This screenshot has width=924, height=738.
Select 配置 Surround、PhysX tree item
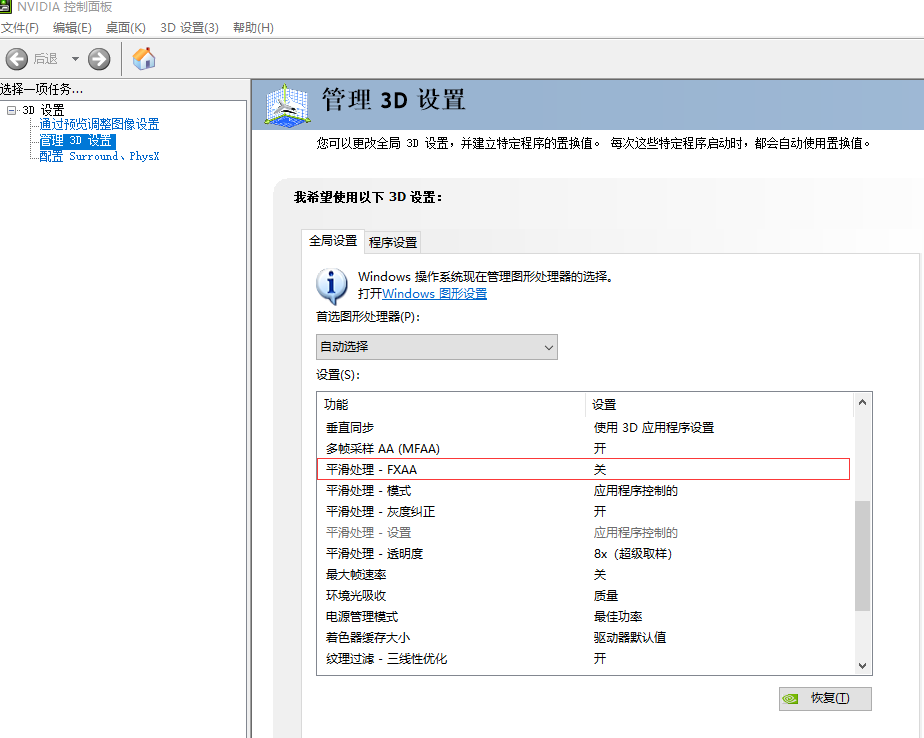pyautogui.click(x=99, y=157)
